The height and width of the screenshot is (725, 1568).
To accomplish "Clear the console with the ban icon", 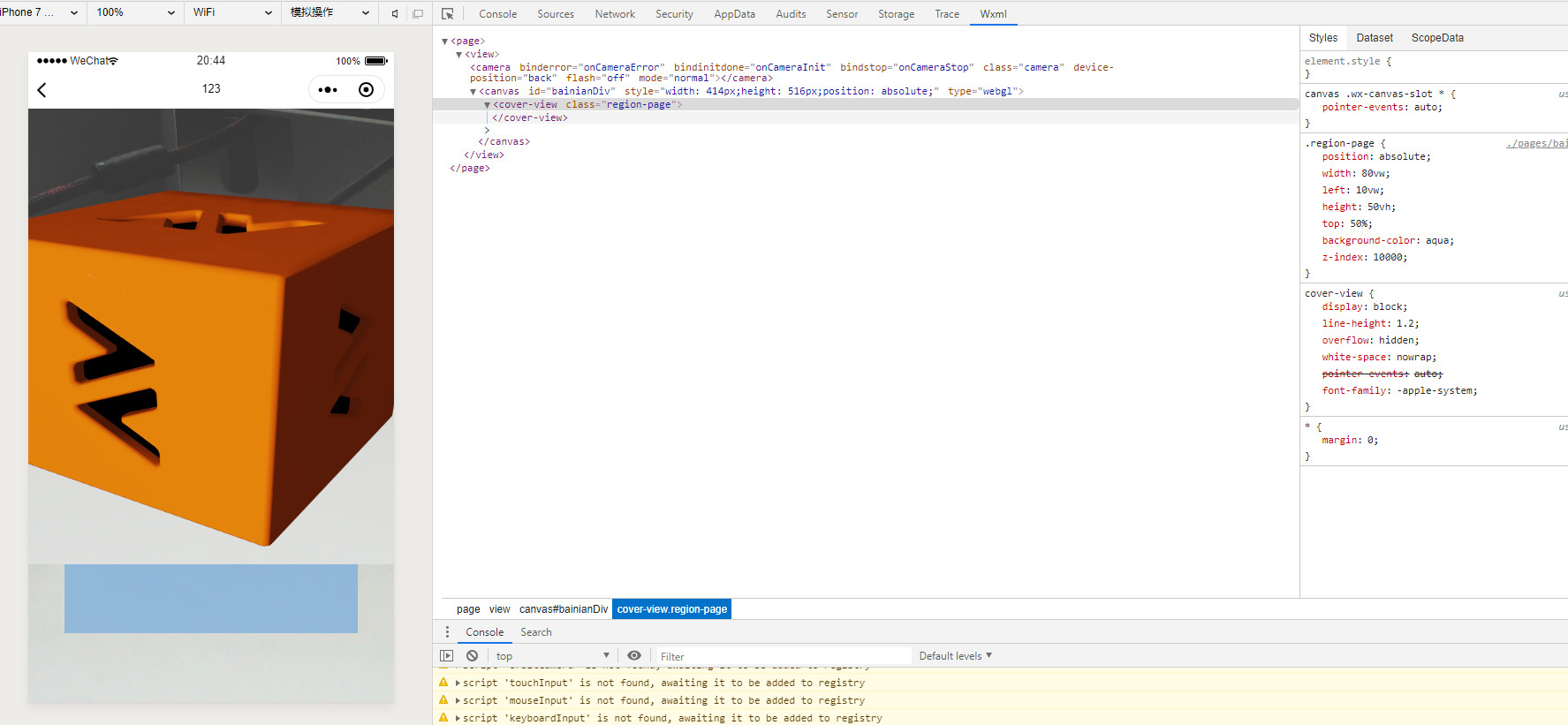I will coord(472,656).
